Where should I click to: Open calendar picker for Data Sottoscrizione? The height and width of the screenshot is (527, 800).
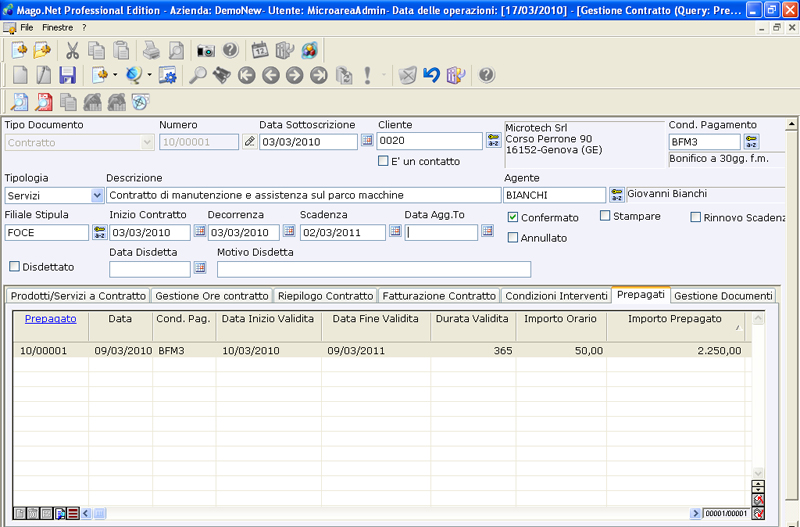tap(367, 140)
